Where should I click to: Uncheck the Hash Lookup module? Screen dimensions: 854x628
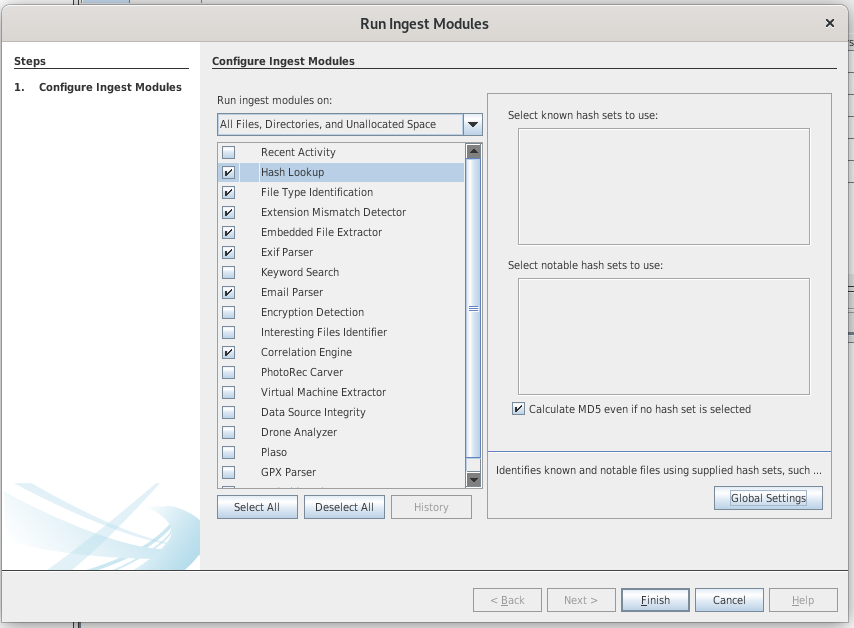[x=229, y=173]
